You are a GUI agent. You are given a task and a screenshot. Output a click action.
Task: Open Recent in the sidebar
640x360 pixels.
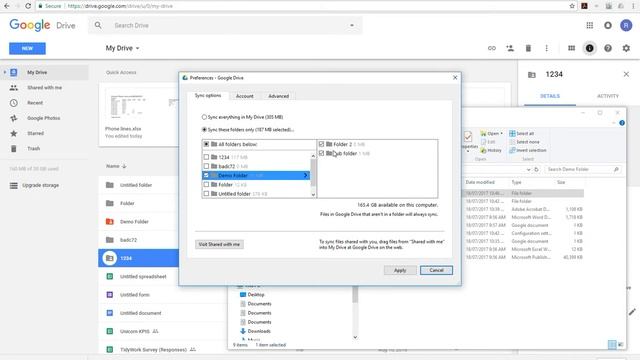click(35, 103)
